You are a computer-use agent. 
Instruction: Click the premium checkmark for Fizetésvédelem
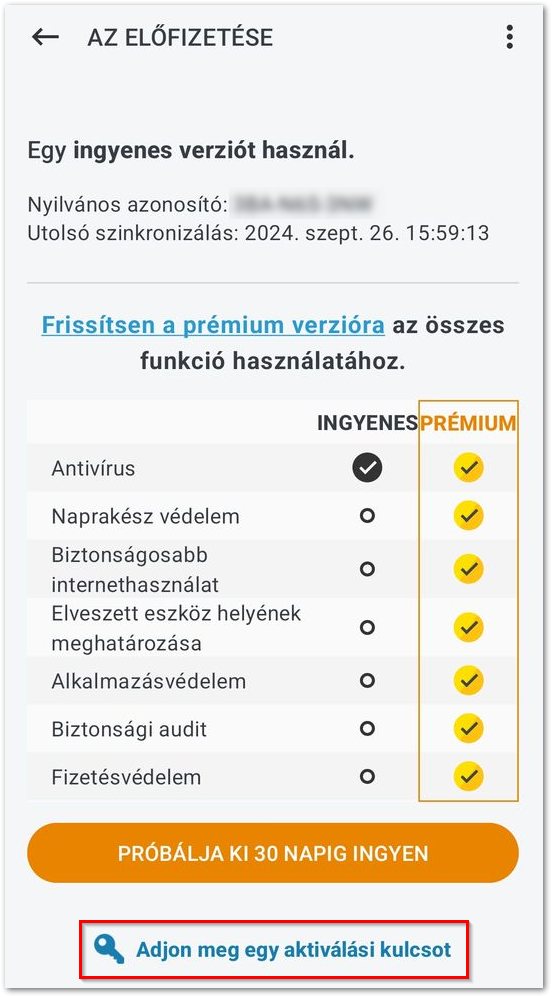469,776
